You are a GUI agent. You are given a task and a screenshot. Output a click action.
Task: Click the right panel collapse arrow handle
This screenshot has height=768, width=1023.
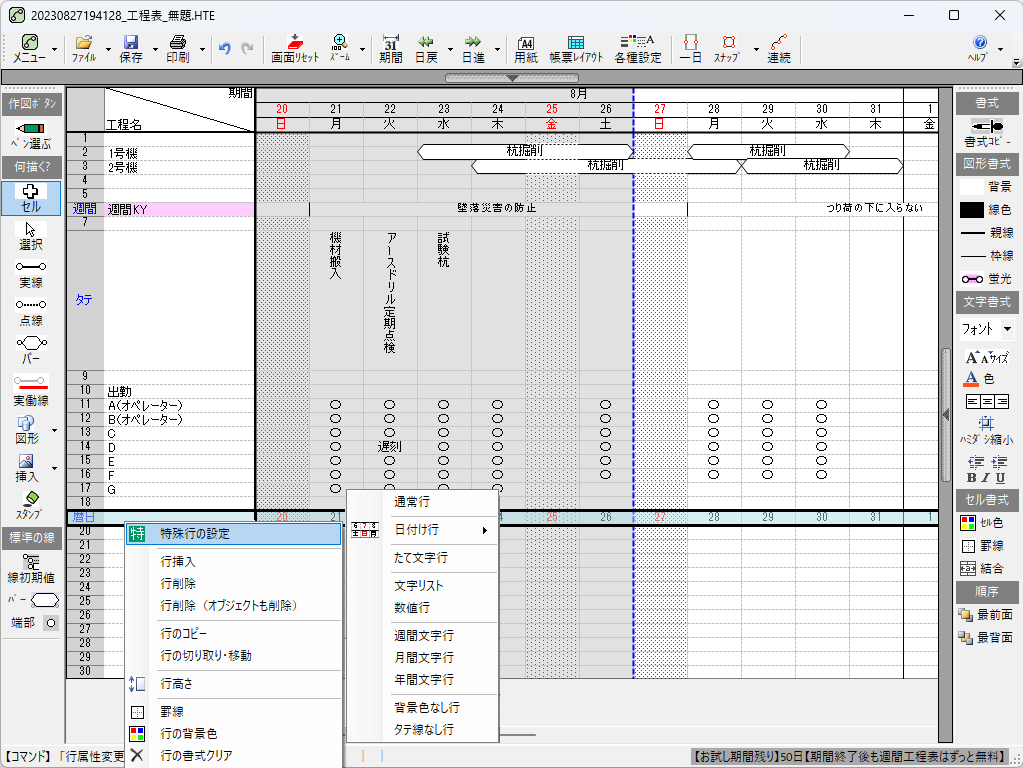(945, 414)
